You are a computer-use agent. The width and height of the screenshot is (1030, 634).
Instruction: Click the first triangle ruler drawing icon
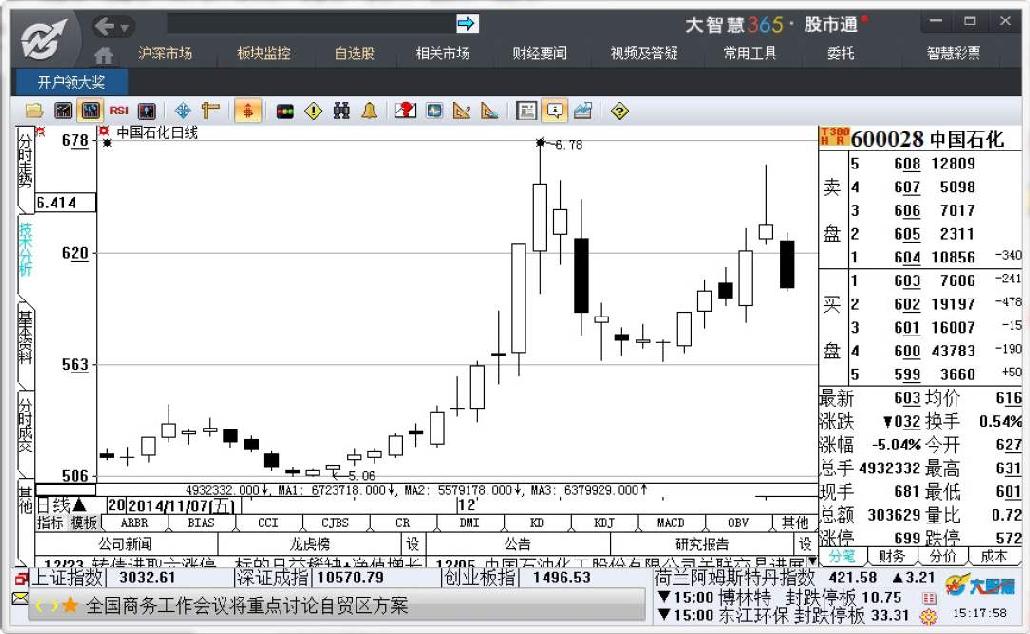coord(462,111)
